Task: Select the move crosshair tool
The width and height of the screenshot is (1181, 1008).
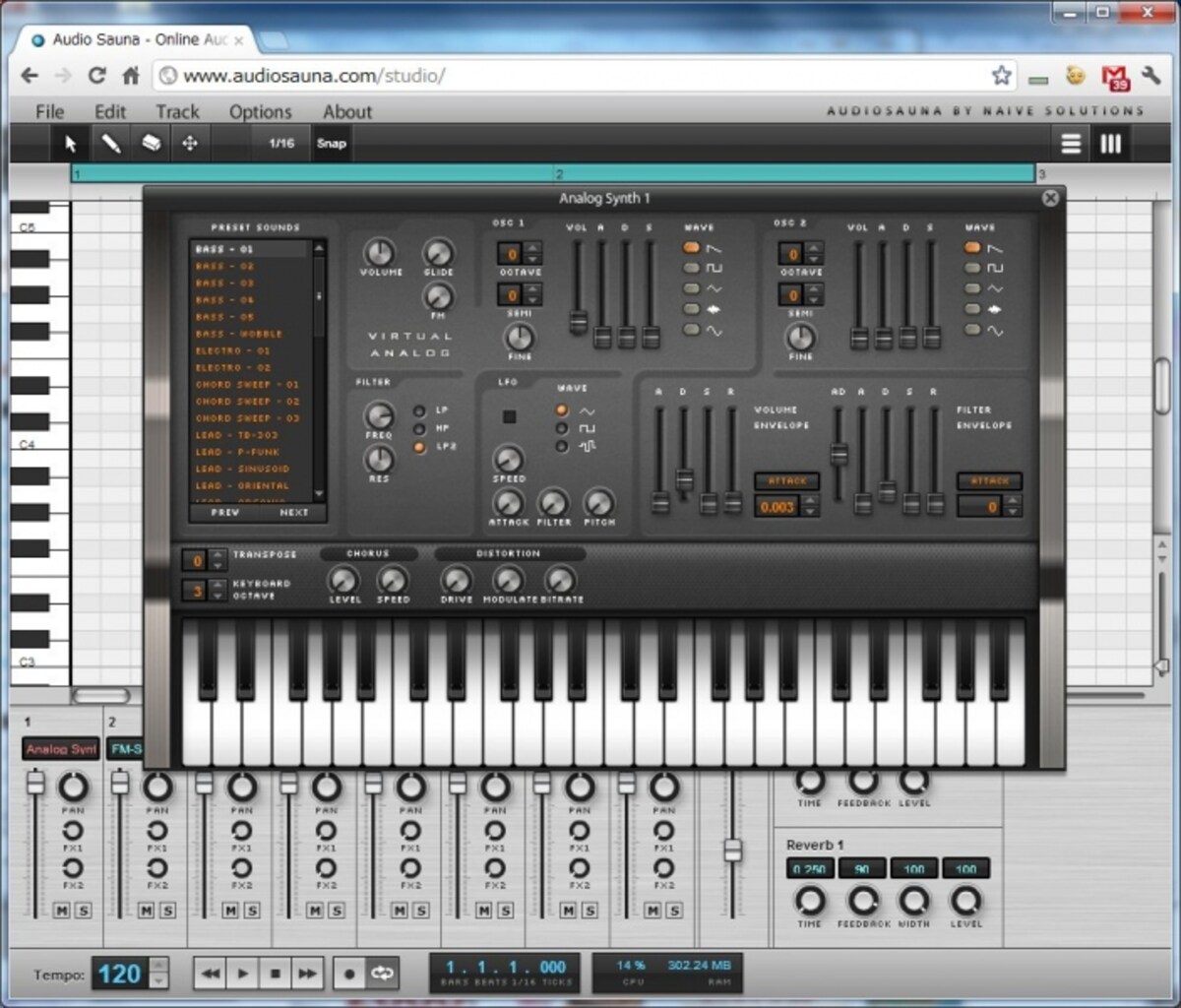Action: [190, 144]
